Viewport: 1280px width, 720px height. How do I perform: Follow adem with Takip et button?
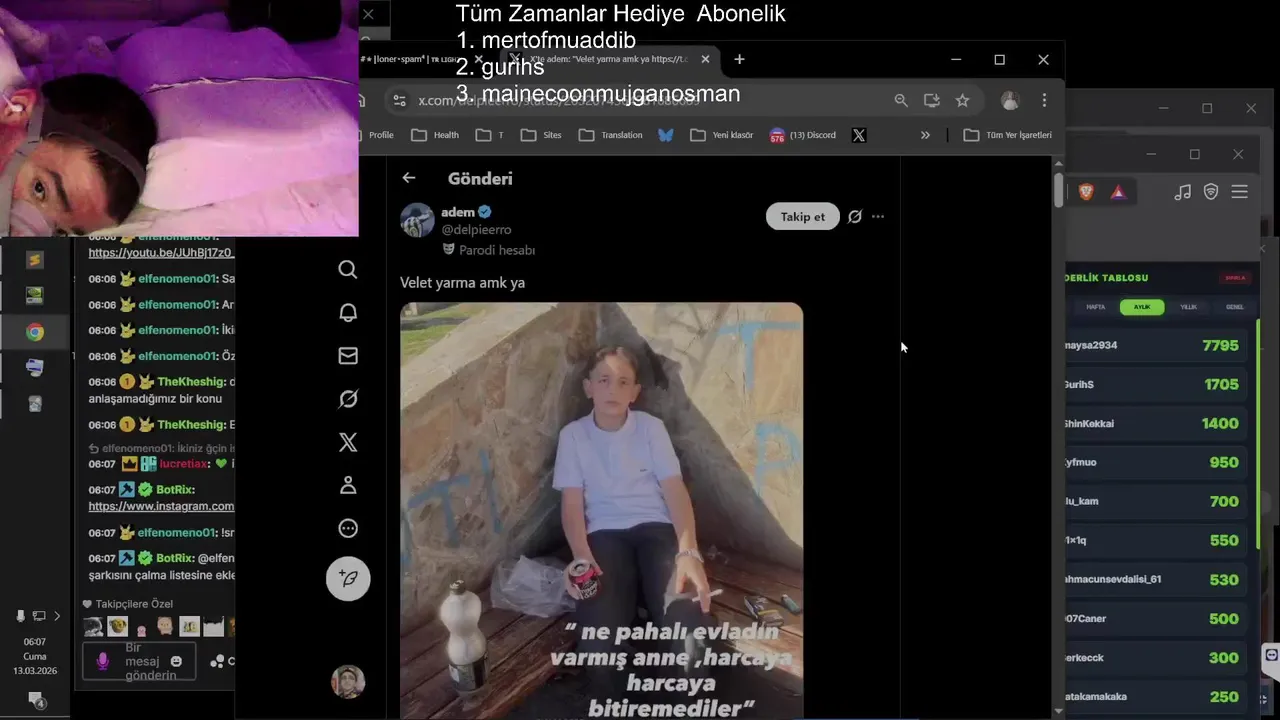point(803,216)
